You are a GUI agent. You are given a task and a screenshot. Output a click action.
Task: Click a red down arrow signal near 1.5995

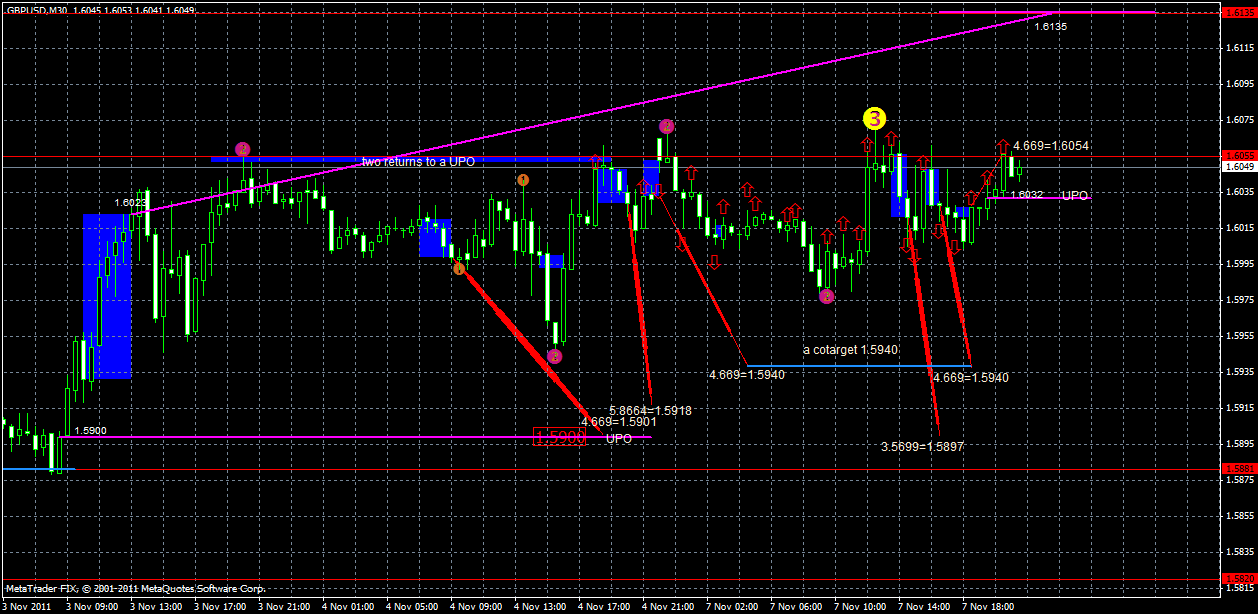tap(714, 263)
